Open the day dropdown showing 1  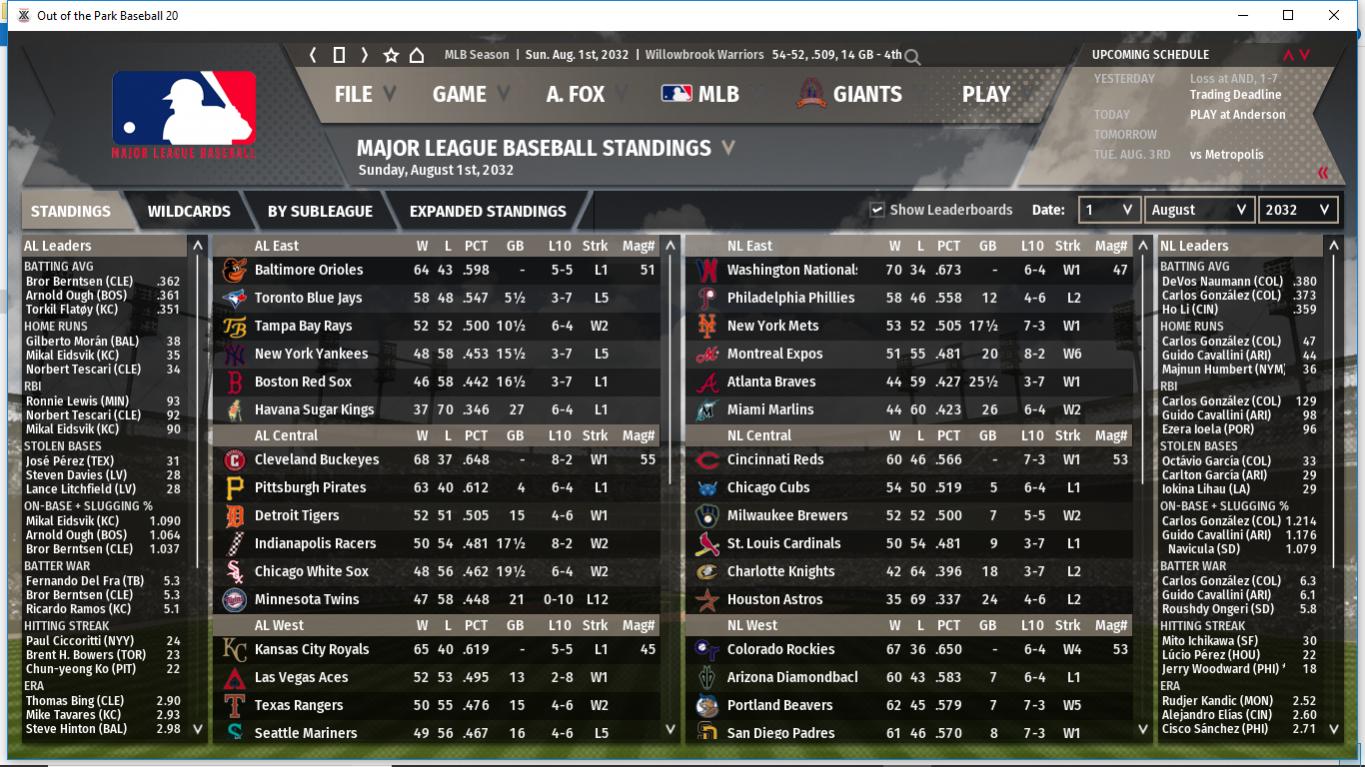pyautogui.click(x=1109, y=210)
